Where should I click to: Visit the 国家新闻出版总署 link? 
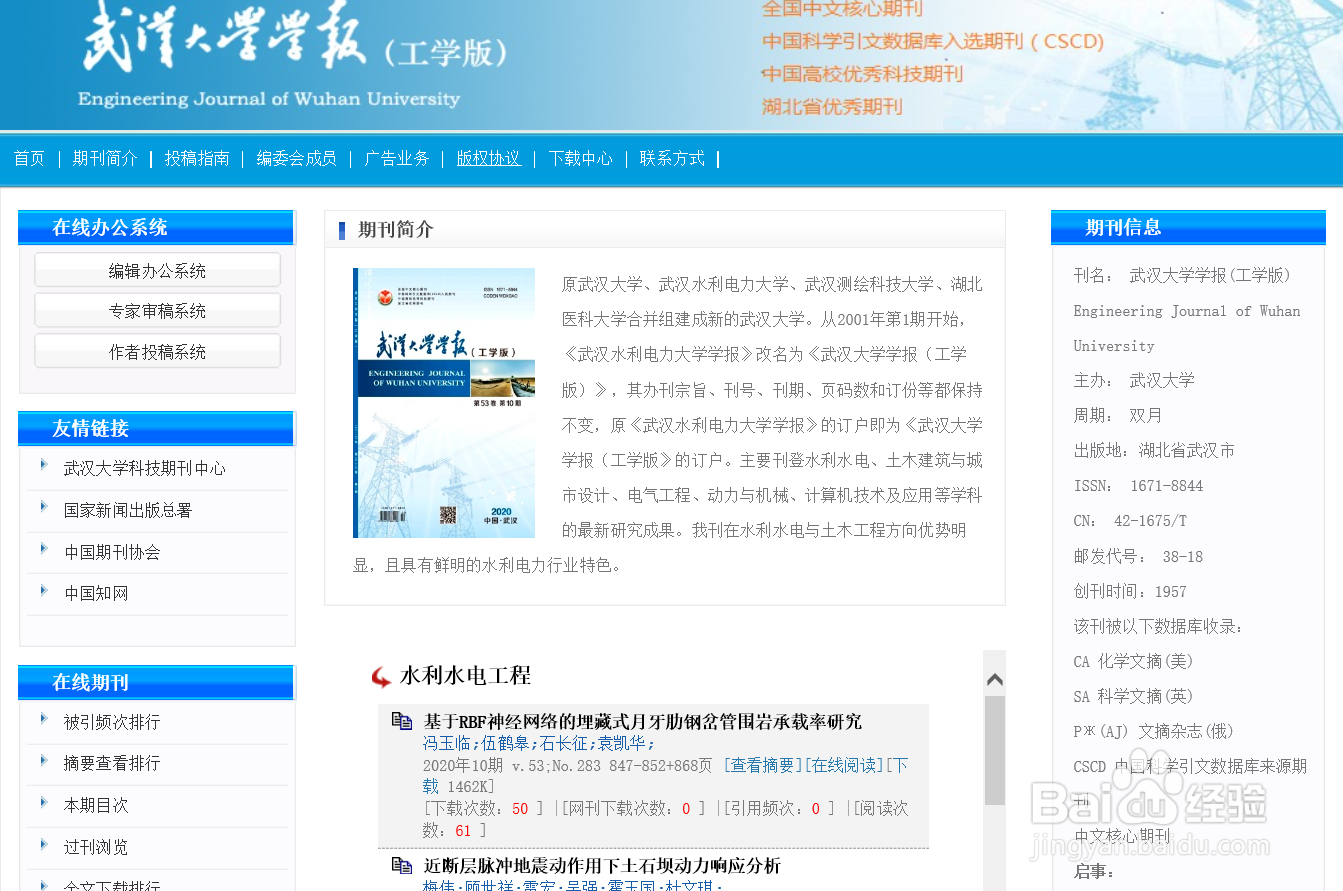(128, 510)
